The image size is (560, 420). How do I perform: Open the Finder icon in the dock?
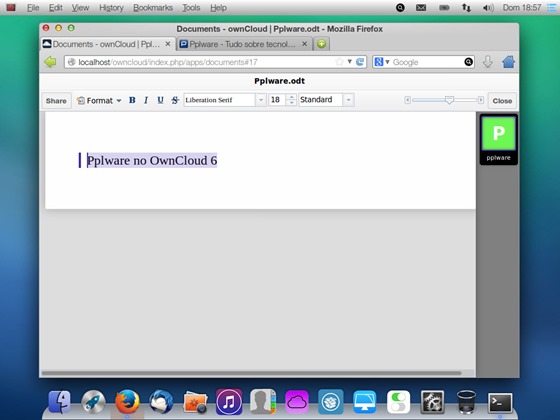pyautogui.click(x=59, y=402)
